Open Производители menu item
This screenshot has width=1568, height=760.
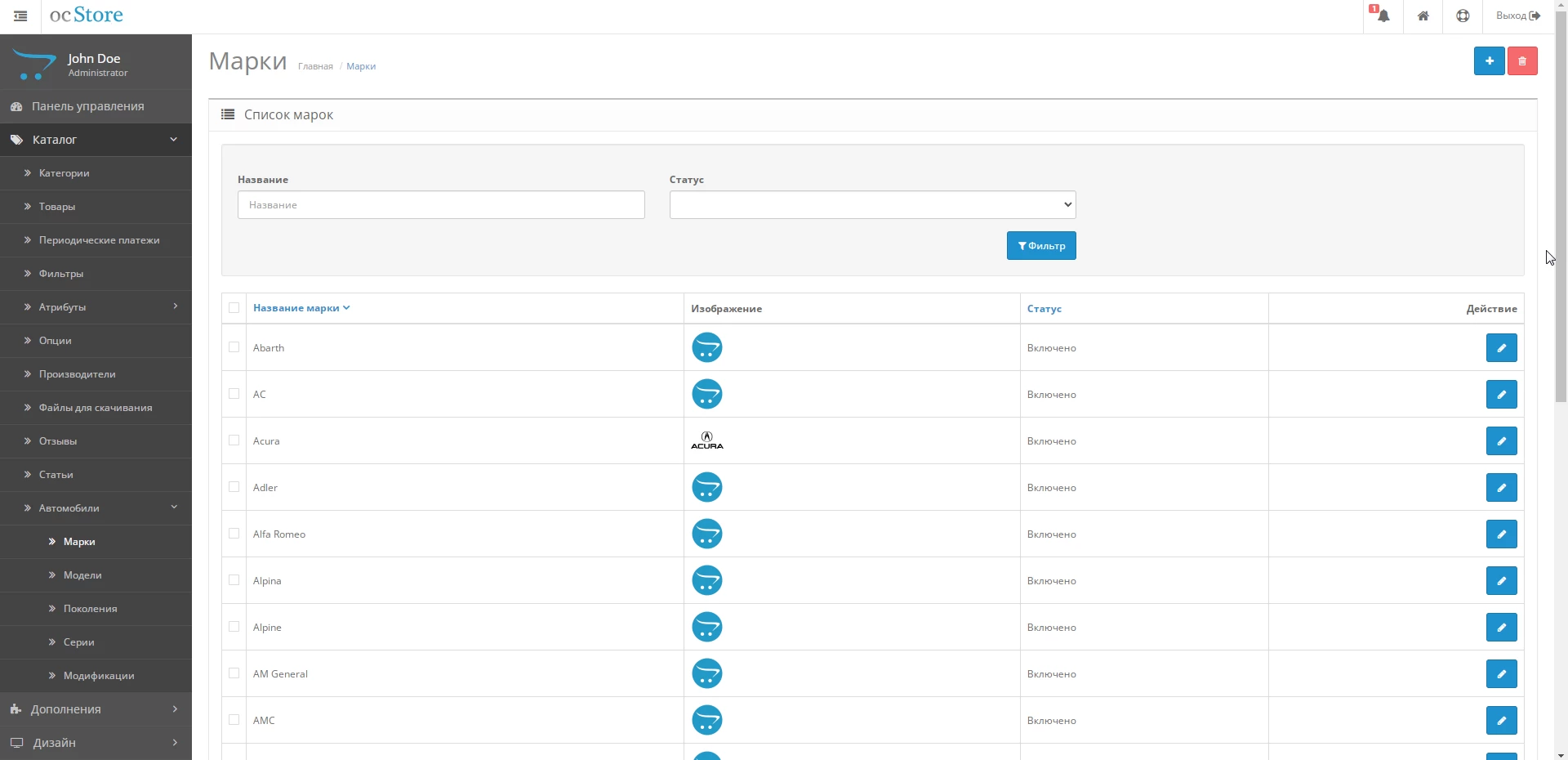(96, 374)
